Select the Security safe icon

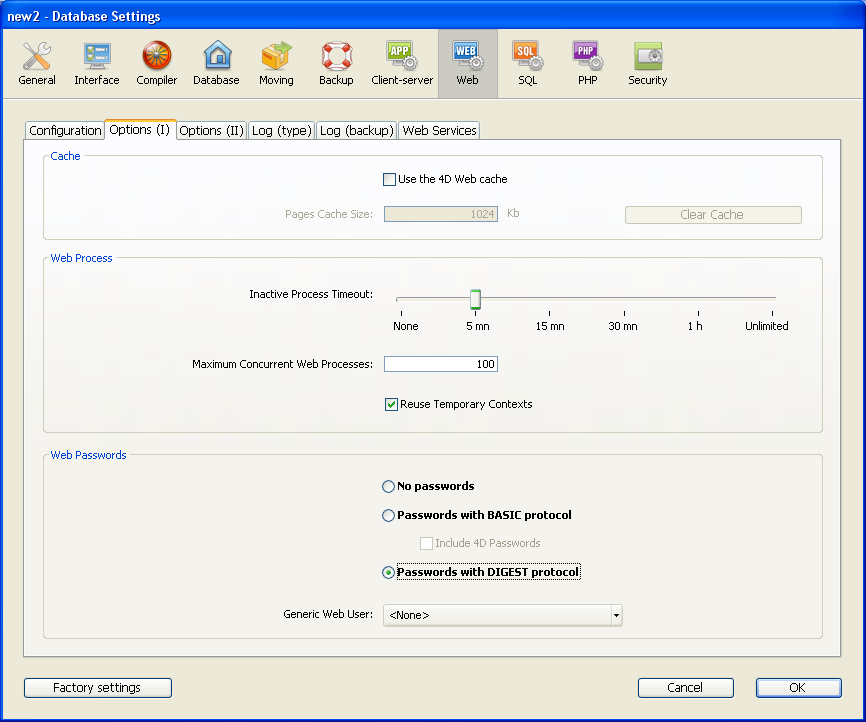648,63
